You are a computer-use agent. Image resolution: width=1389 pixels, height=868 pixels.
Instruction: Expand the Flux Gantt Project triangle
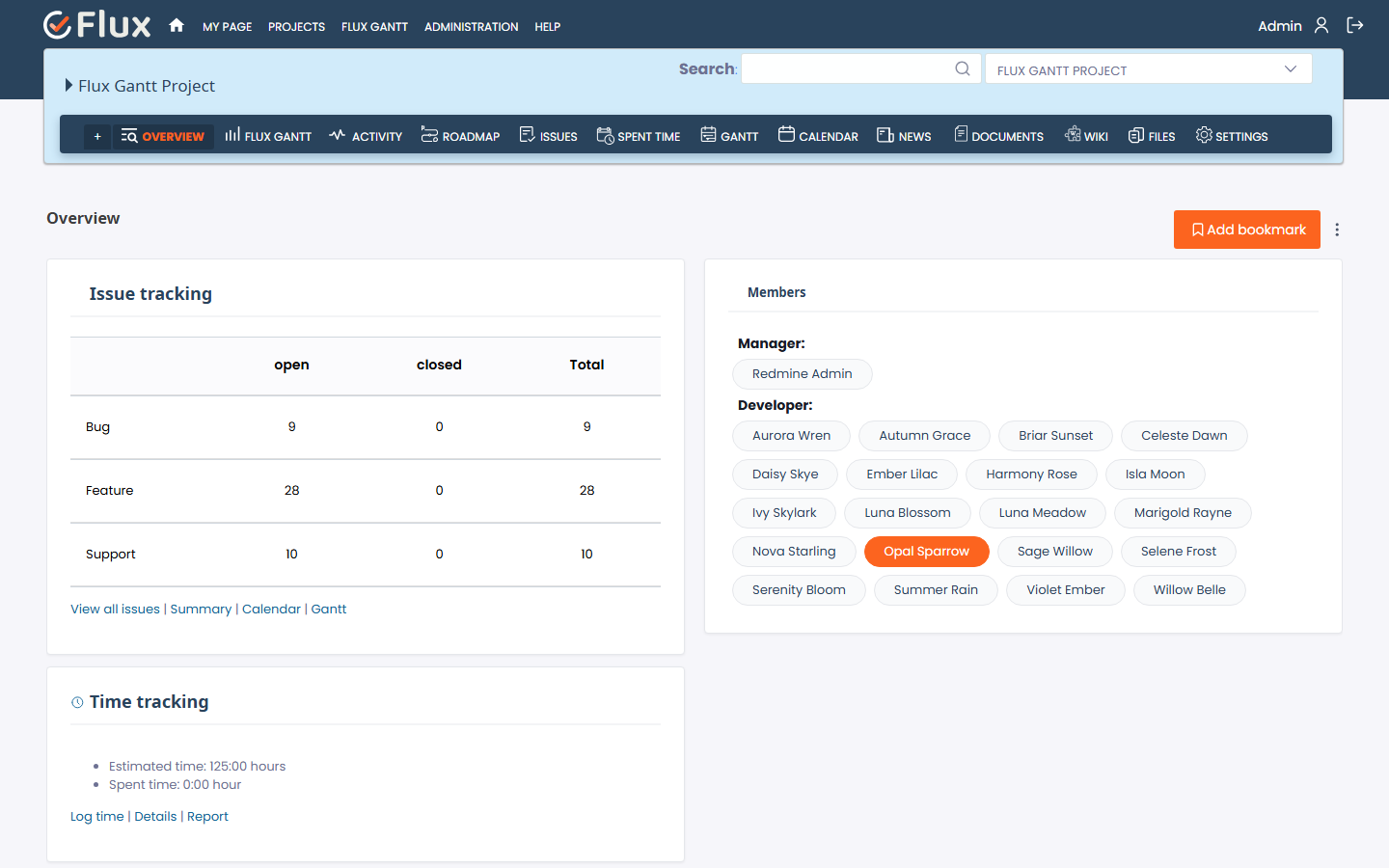pyautogui.click(x=68, y=85)
